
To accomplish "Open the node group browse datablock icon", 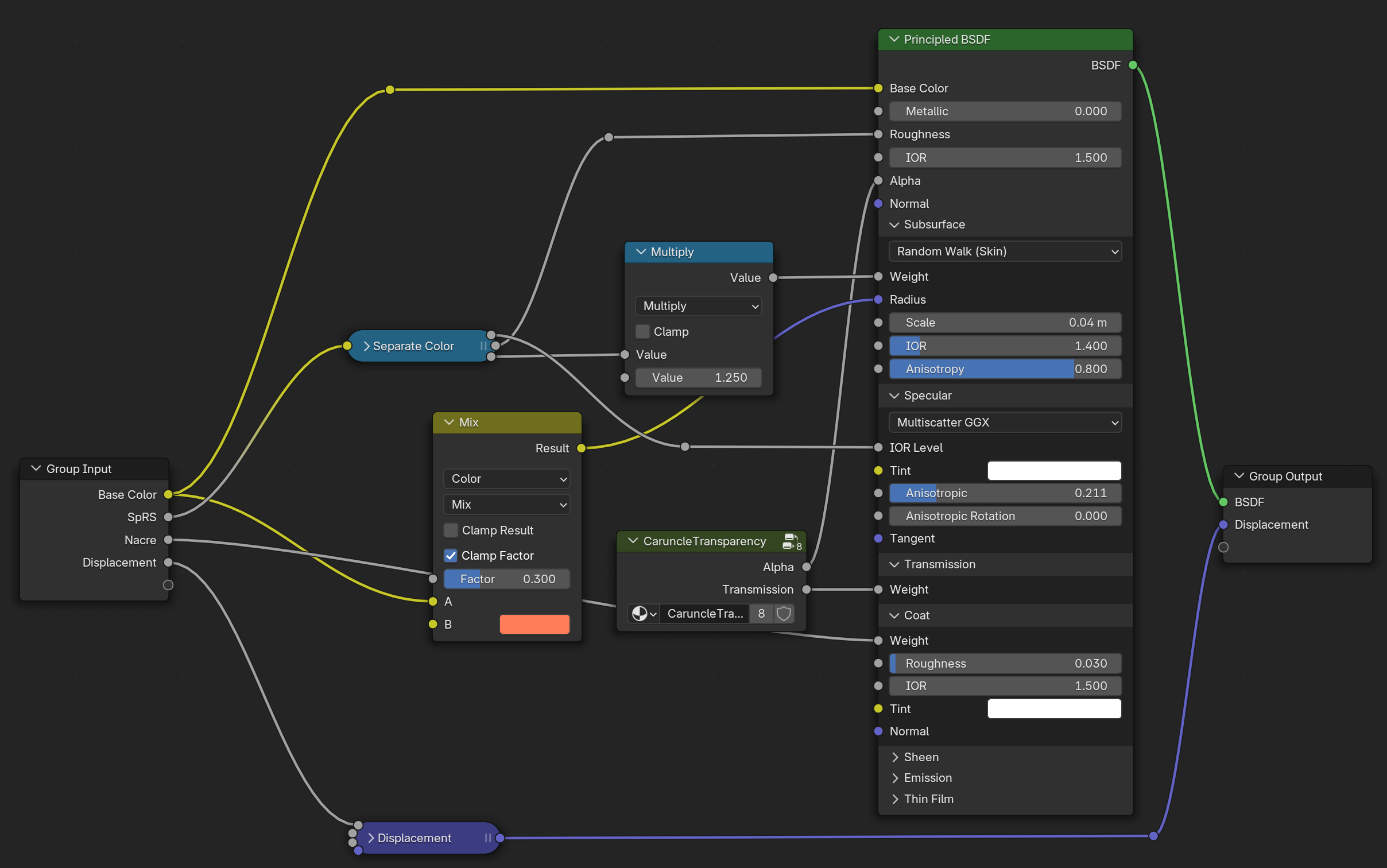I will pos(644,614).
